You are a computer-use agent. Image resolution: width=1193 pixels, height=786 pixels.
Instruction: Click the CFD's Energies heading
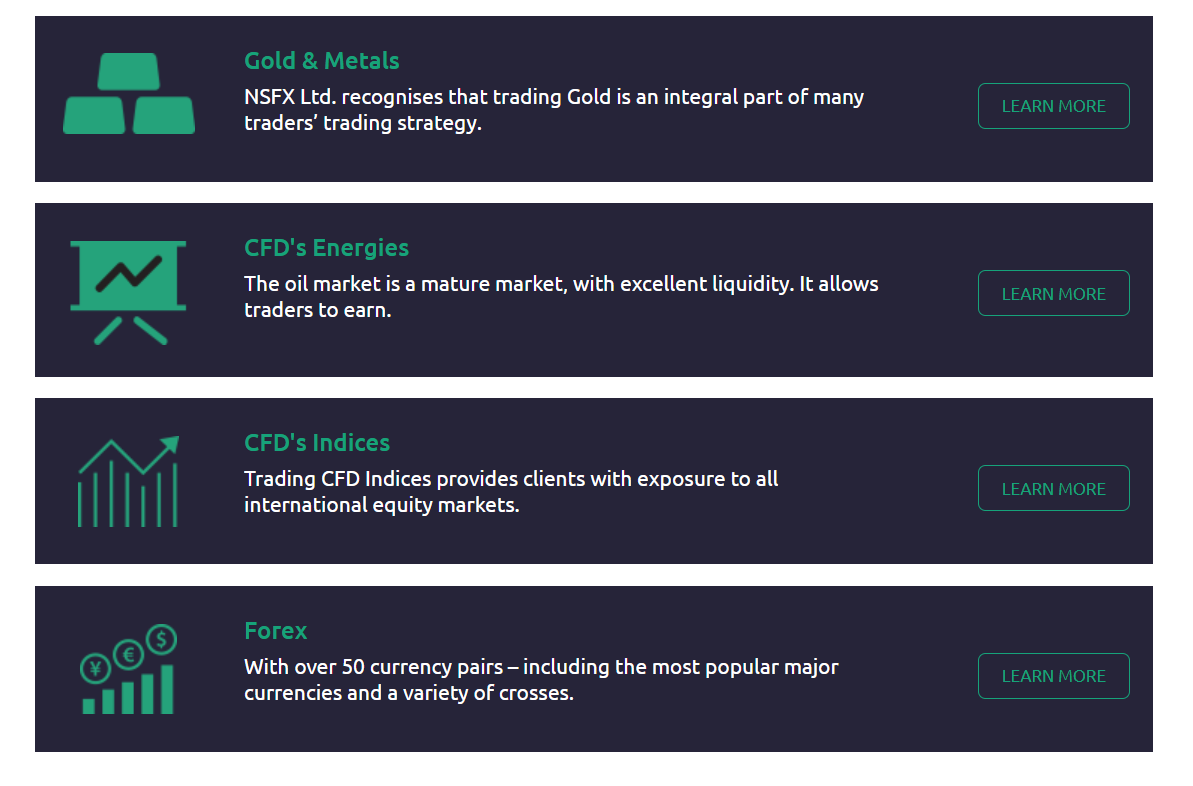pos(326,248)
